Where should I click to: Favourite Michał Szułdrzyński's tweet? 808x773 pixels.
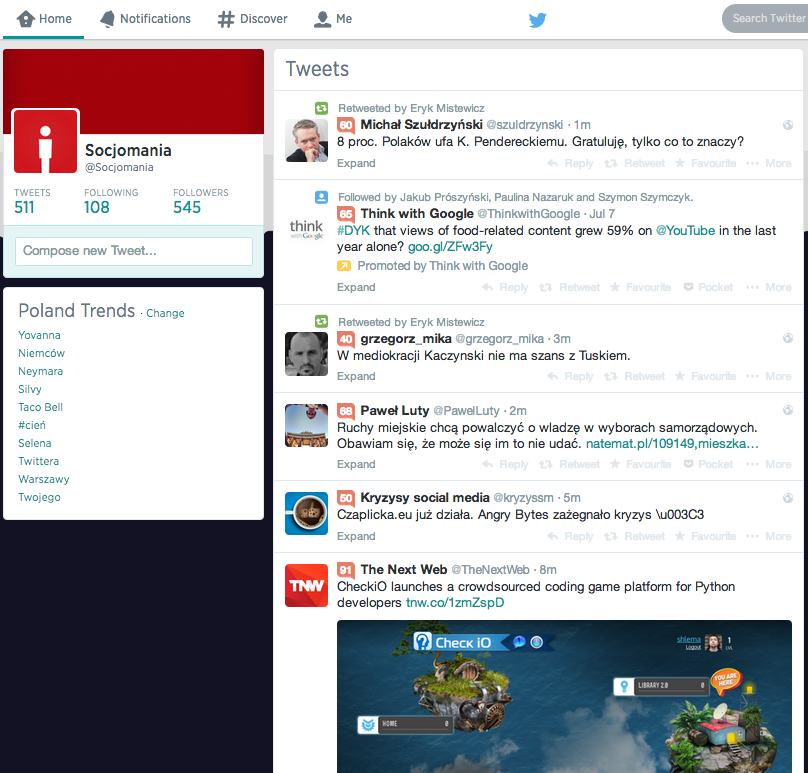click(x=705, y=163)
